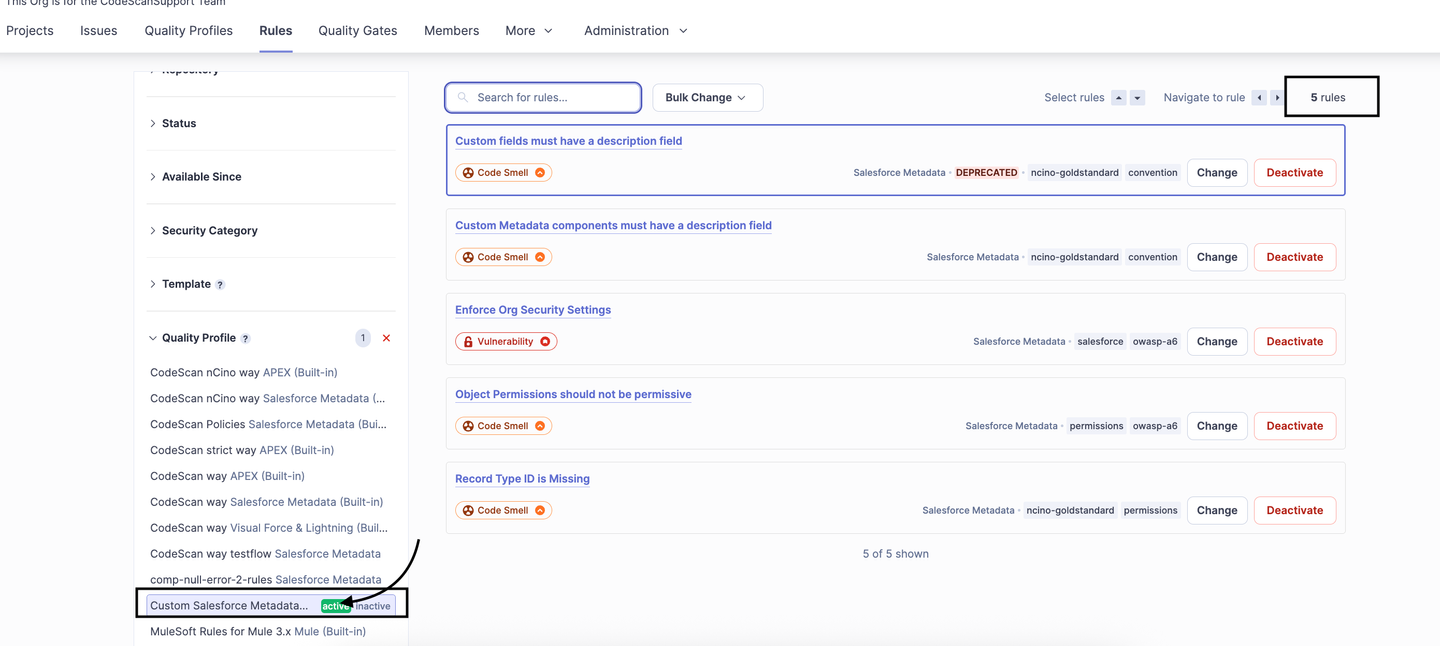The width and height of the screenshot is (1440, 646).
Task: Clear the Quality Profile filter red X
Action: click(x=386, y=338)
